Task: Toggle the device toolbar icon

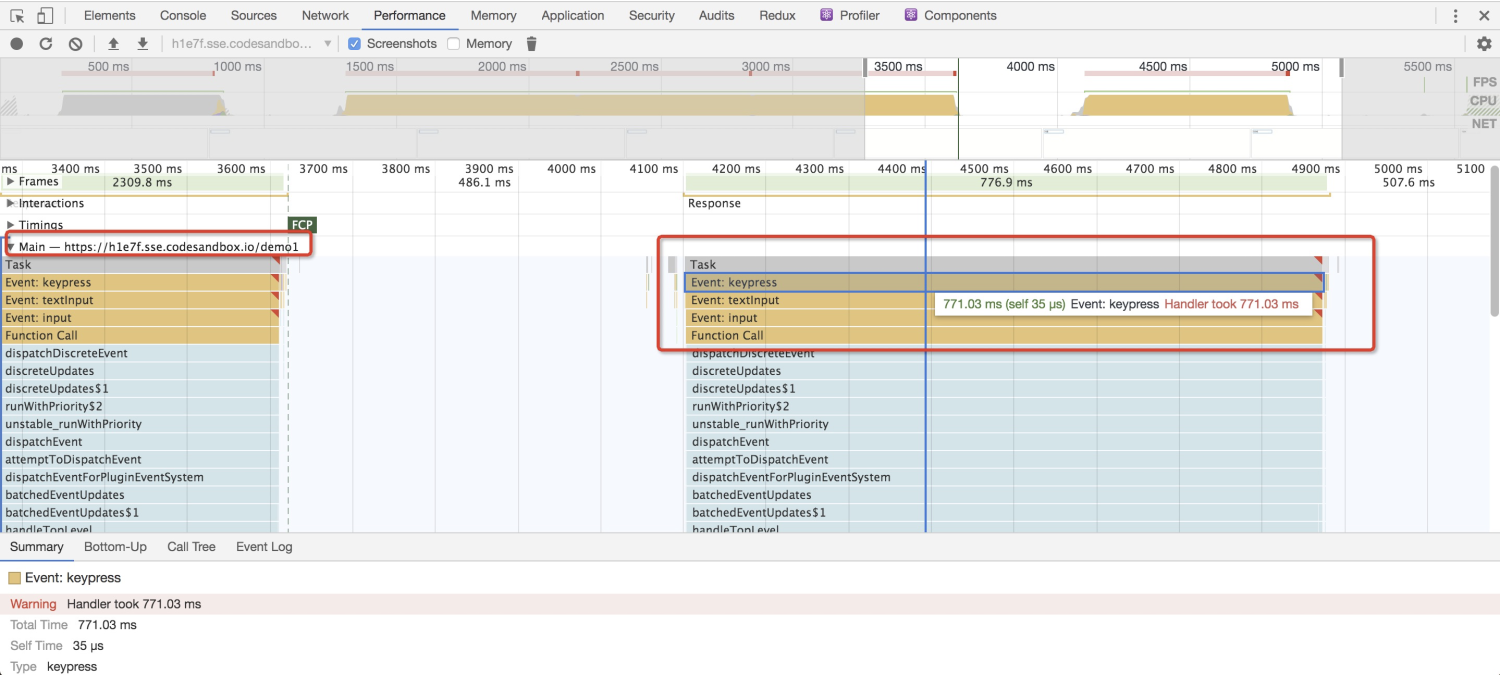Action: coord(45,15)
